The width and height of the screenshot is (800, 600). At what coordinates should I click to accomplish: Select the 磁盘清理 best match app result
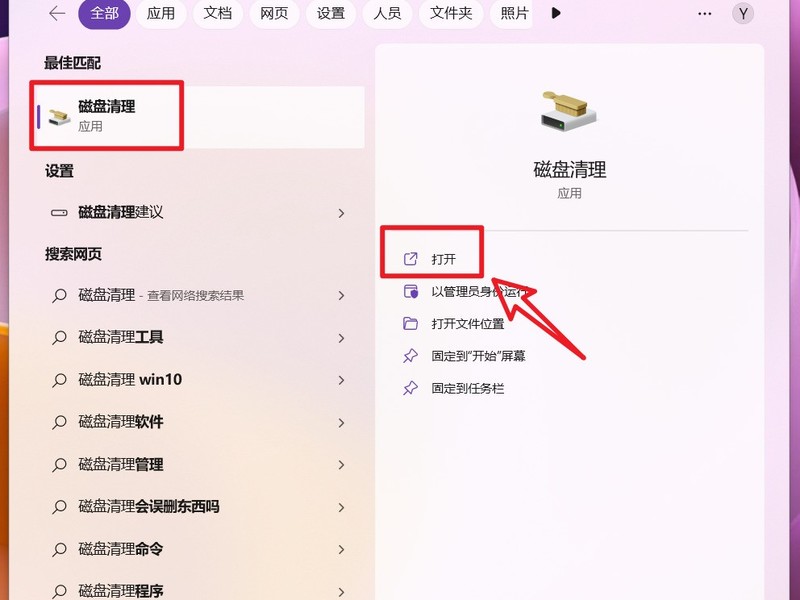(201, 117)
